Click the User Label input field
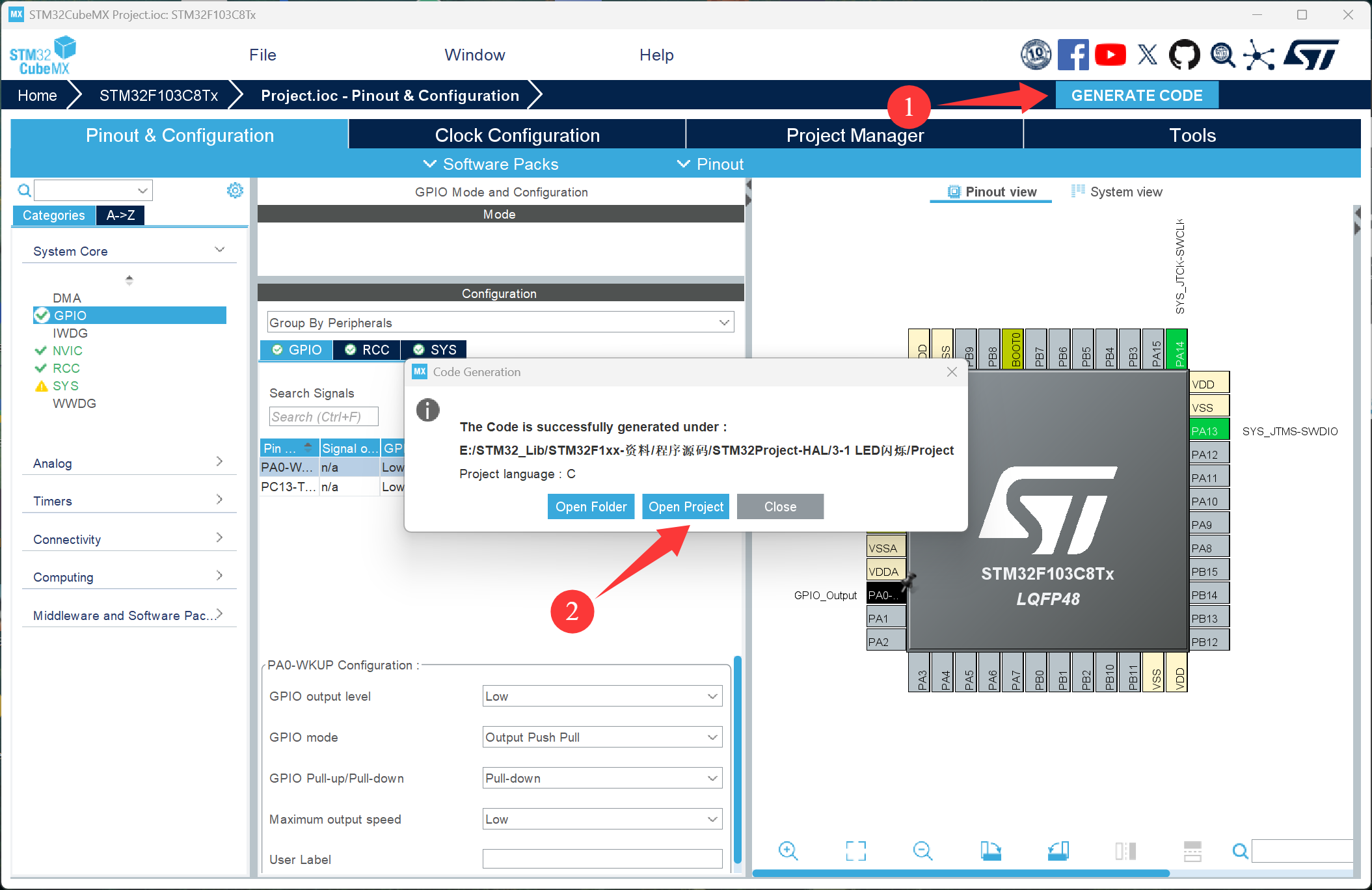 [602, 859]
